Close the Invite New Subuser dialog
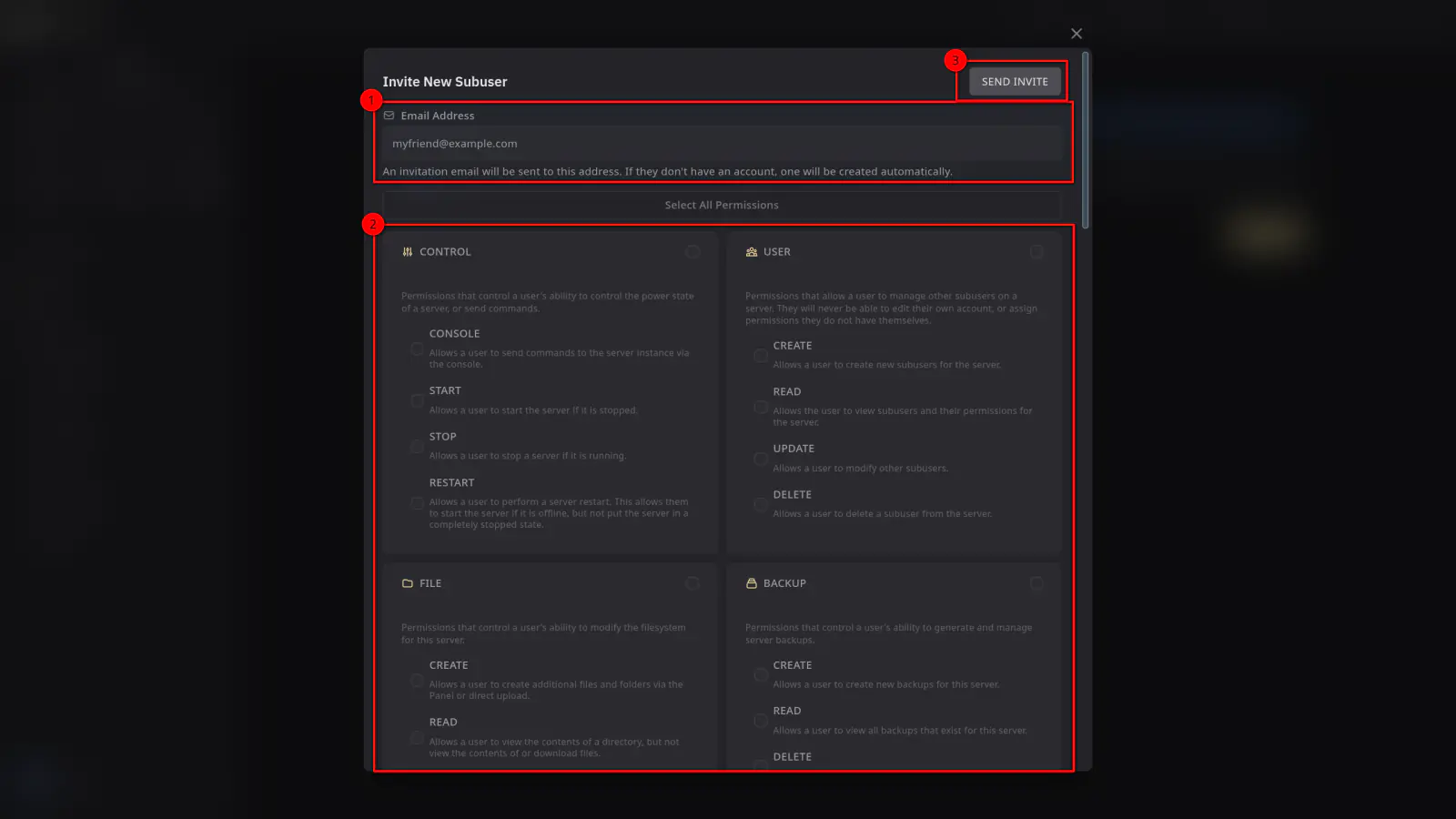 click(x=1077, y=34)
